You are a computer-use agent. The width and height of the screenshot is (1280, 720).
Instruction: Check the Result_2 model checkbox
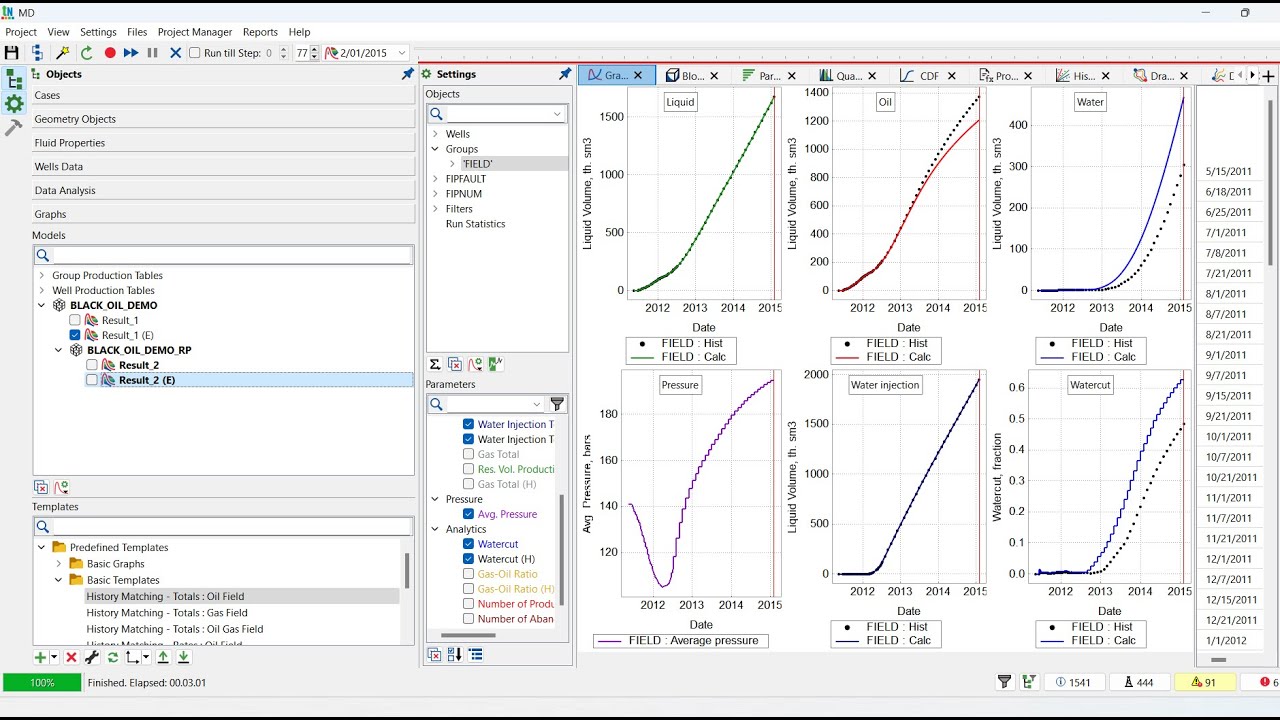pyautogui.click(x=92, y=365)
